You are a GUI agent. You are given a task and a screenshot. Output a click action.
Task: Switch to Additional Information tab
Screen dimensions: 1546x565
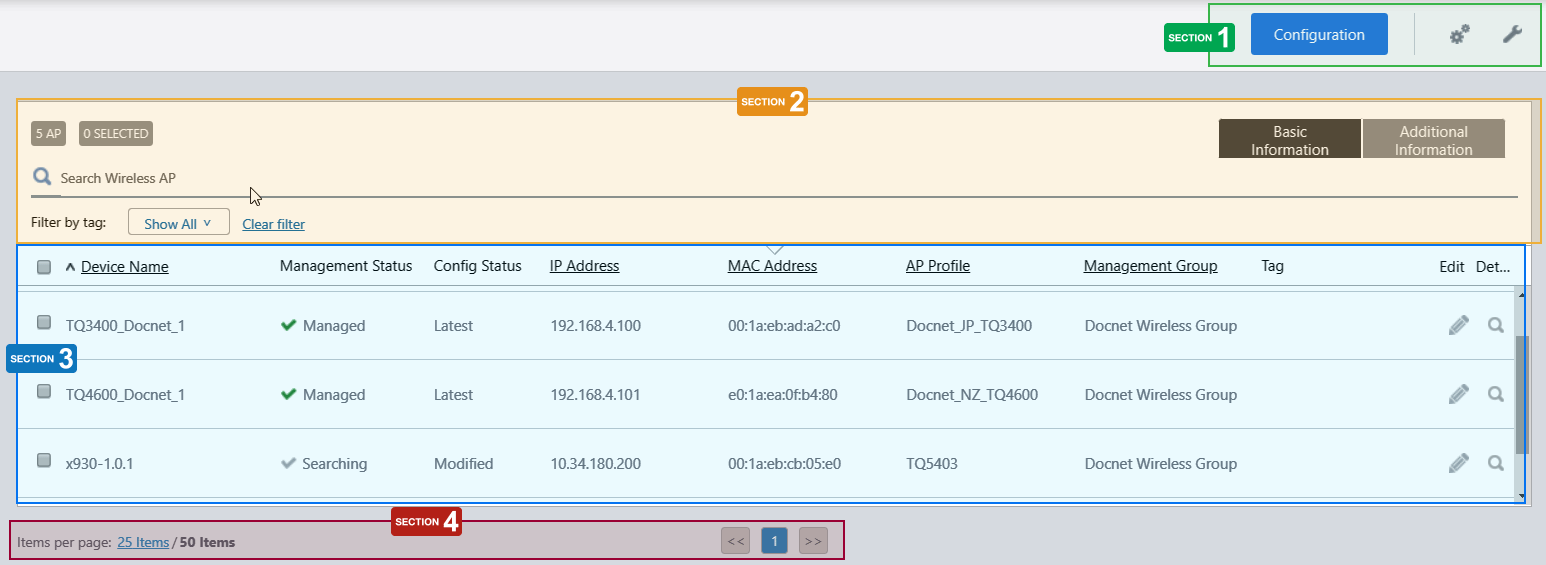pos(1433,140)
